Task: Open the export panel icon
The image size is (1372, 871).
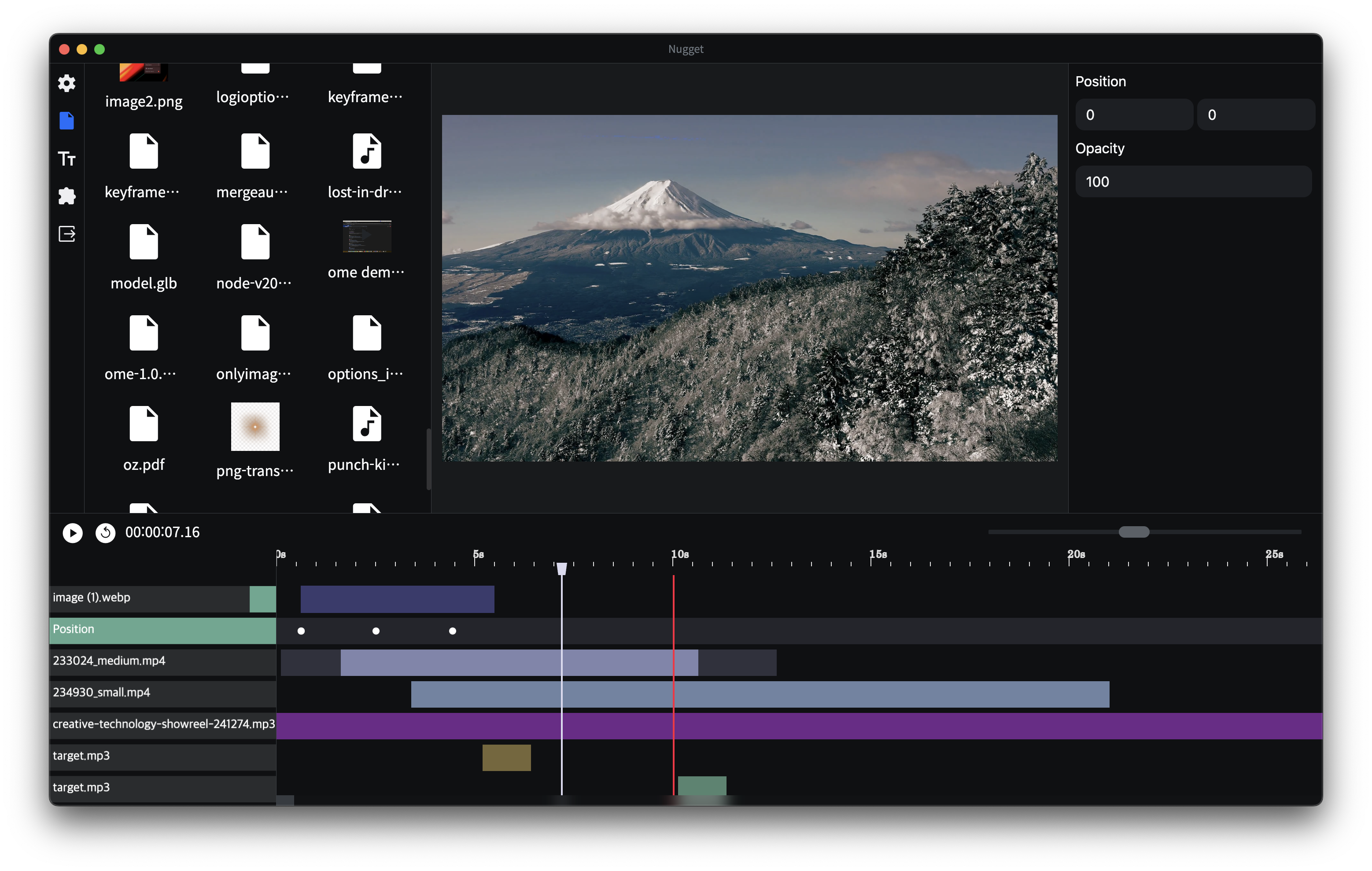Action: click(66, 233)
